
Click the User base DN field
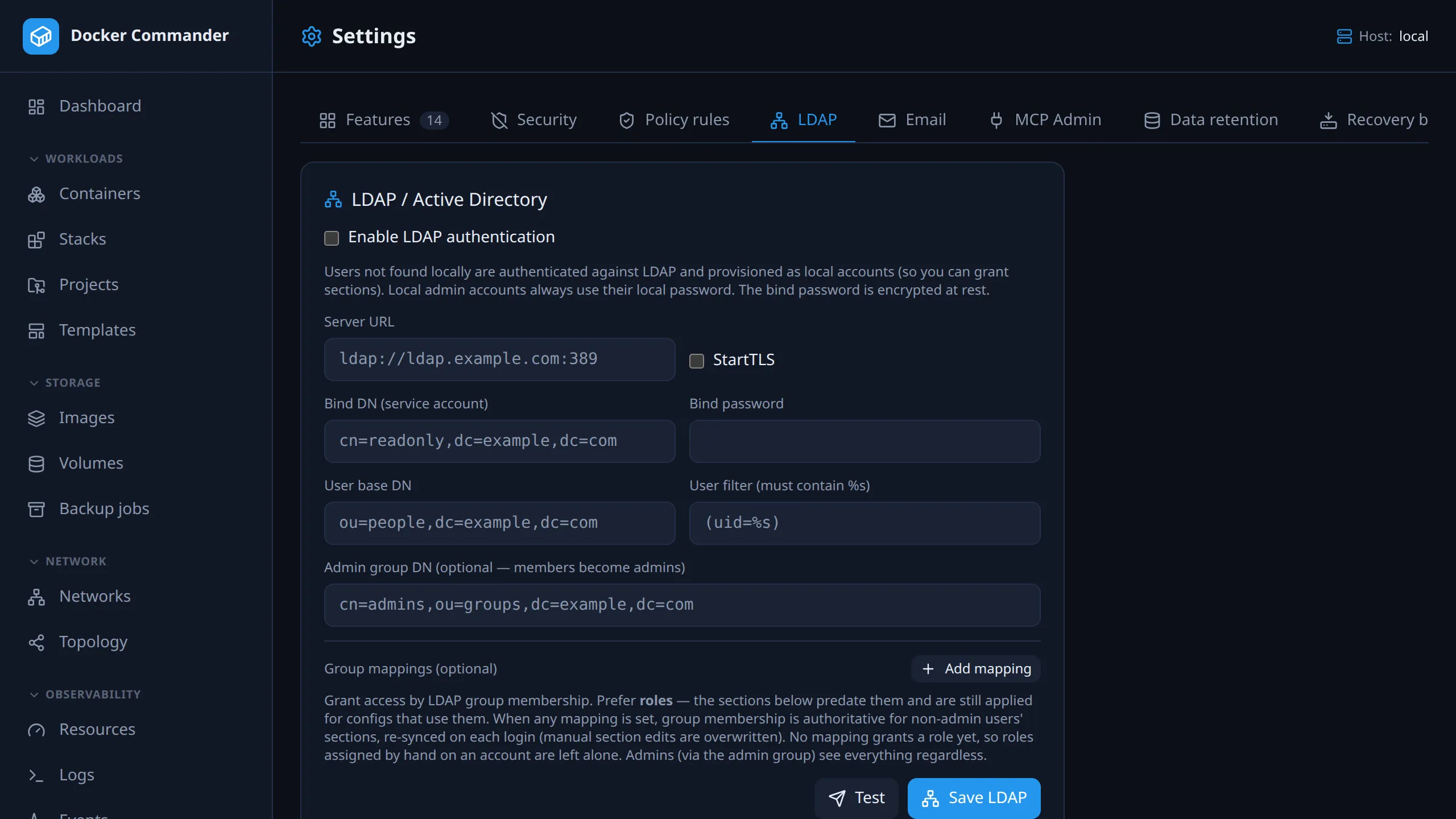click(x=500, y=523)
